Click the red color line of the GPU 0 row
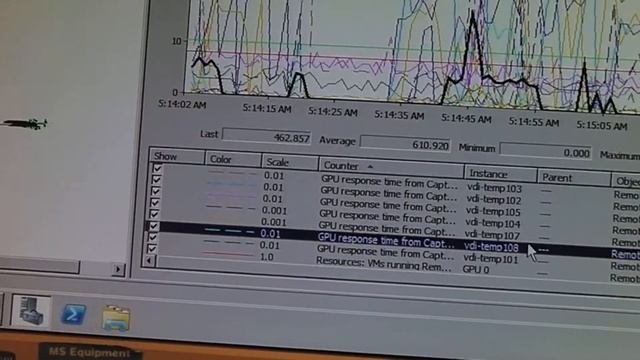The image size is (640, 360). [x=227, y=254]
